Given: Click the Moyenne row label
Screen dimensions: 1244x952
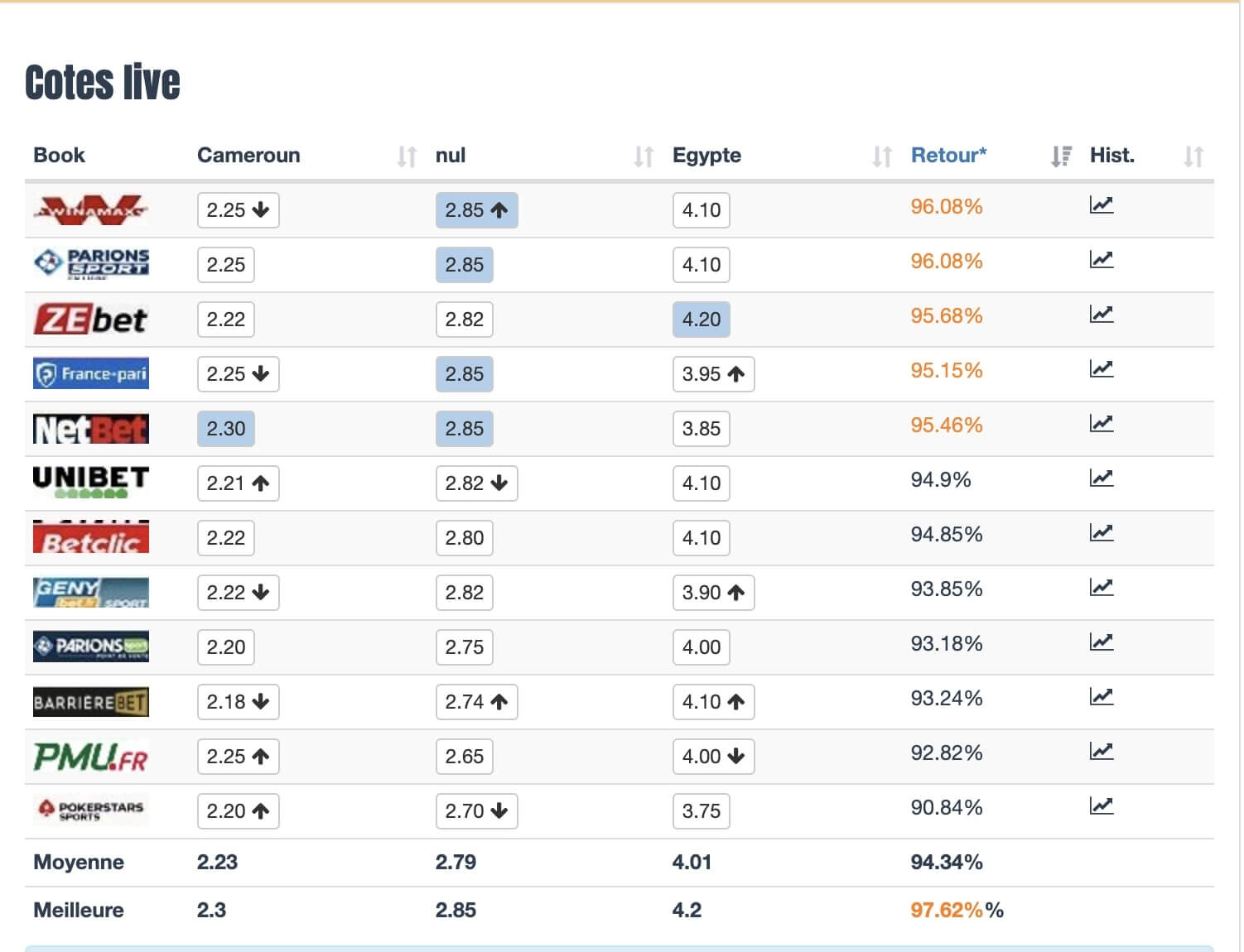Looking at the screenshot, I should [x=79, y=862].
